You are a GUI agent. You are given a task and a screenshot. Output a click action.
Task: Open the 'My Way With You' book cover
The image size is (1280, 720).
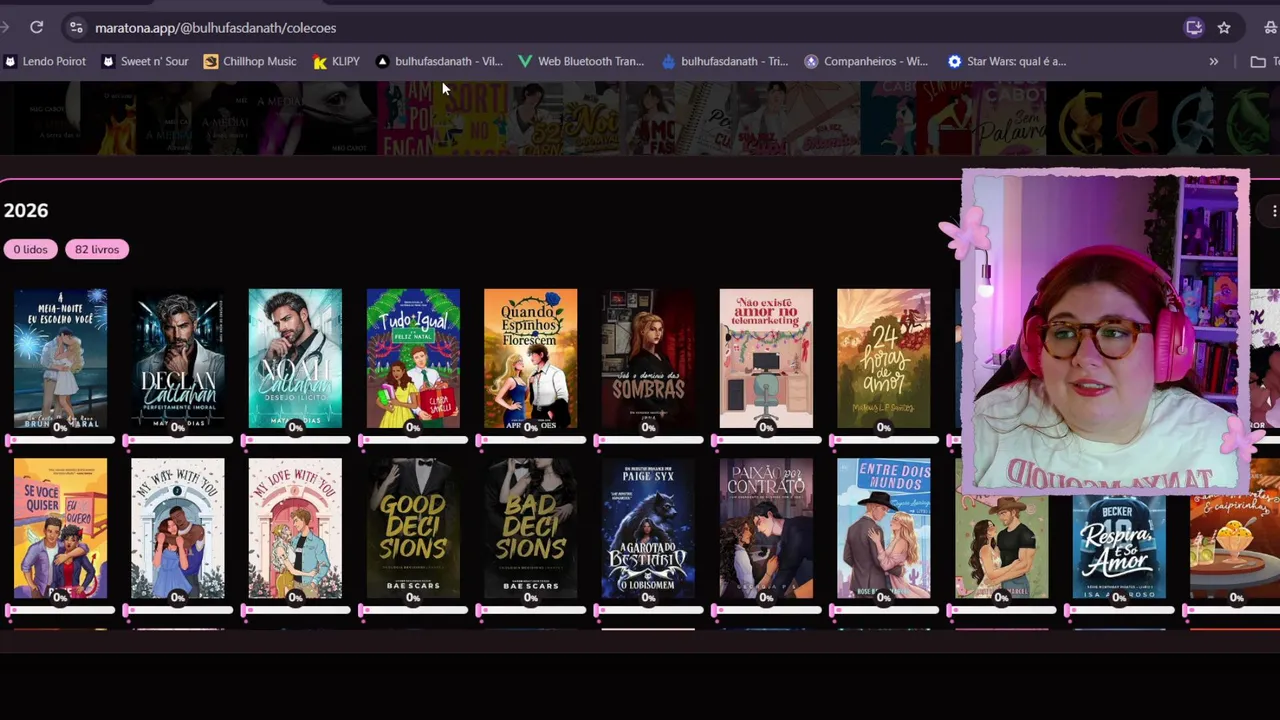[178, 528]
